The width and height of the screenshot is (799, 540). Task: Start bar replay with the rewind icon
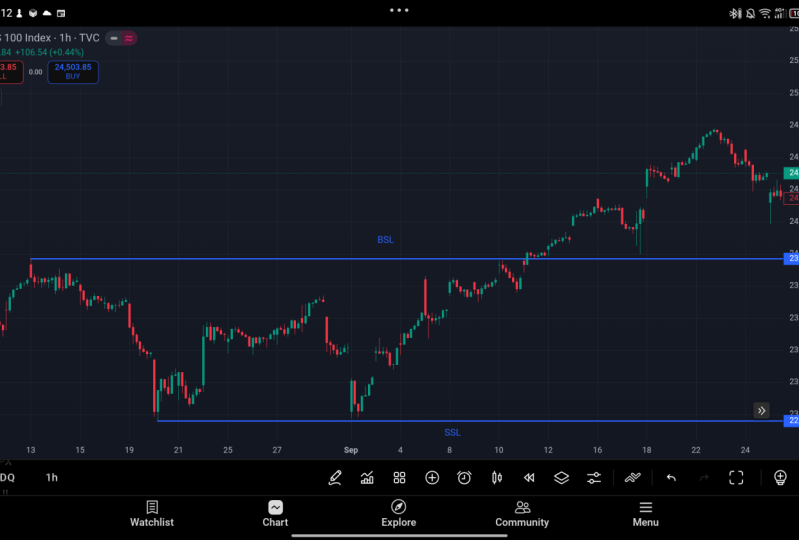[x=529, y=477]
